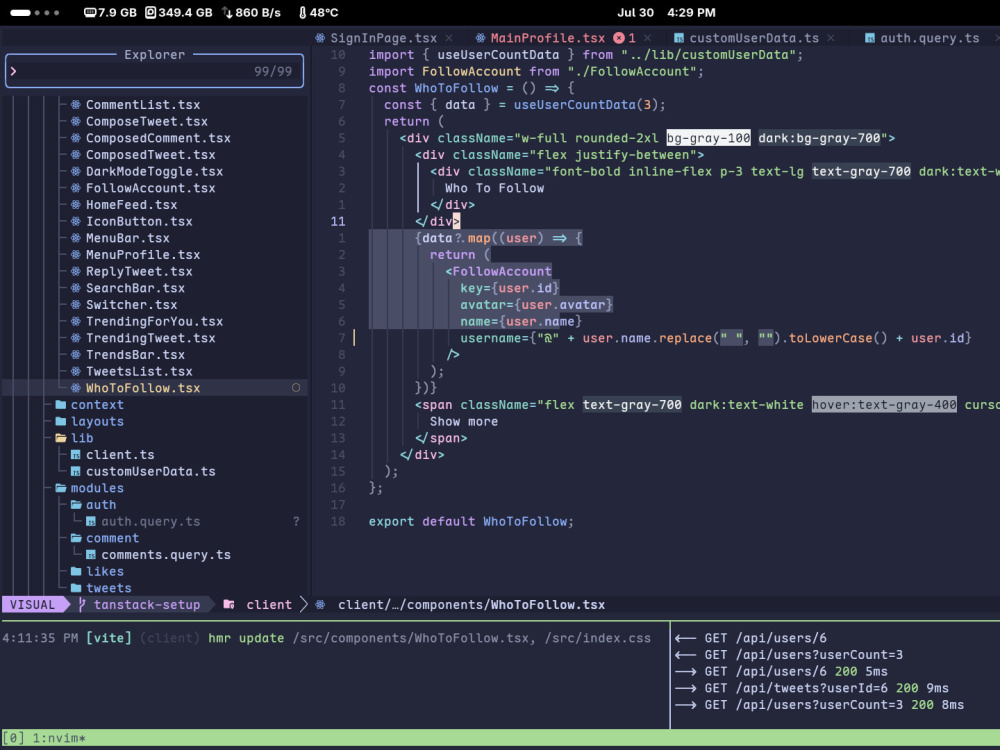Close the MainProfile.tsx tab

(648, 38)
